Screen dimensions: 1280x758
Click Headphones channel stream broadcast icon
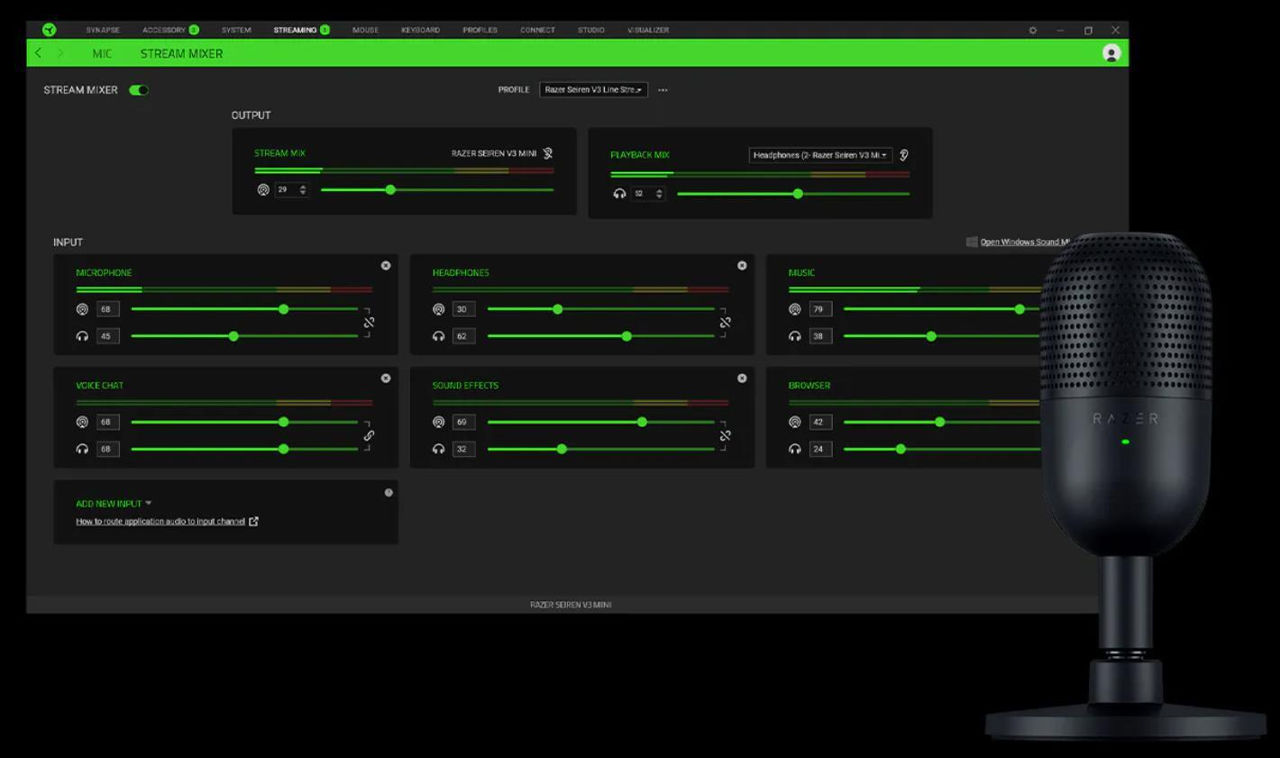(x=438, y=309)
